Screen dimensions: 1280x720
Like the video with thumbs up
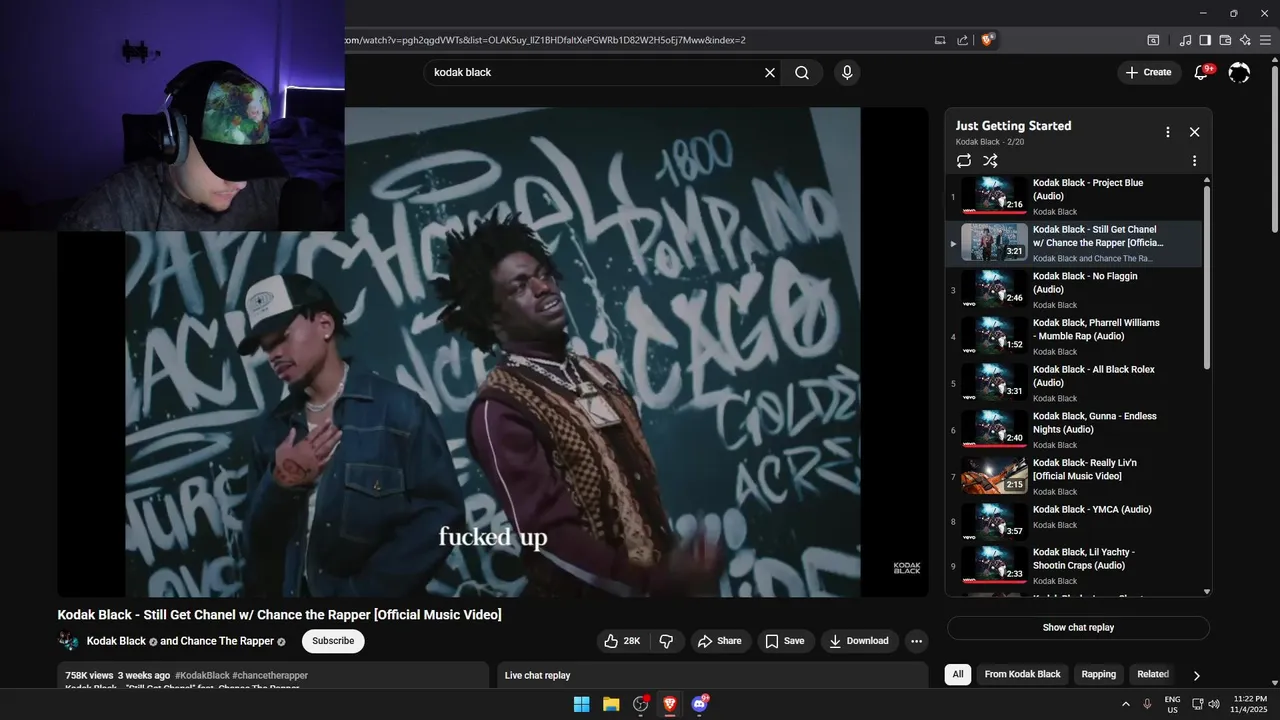(623, 641)
